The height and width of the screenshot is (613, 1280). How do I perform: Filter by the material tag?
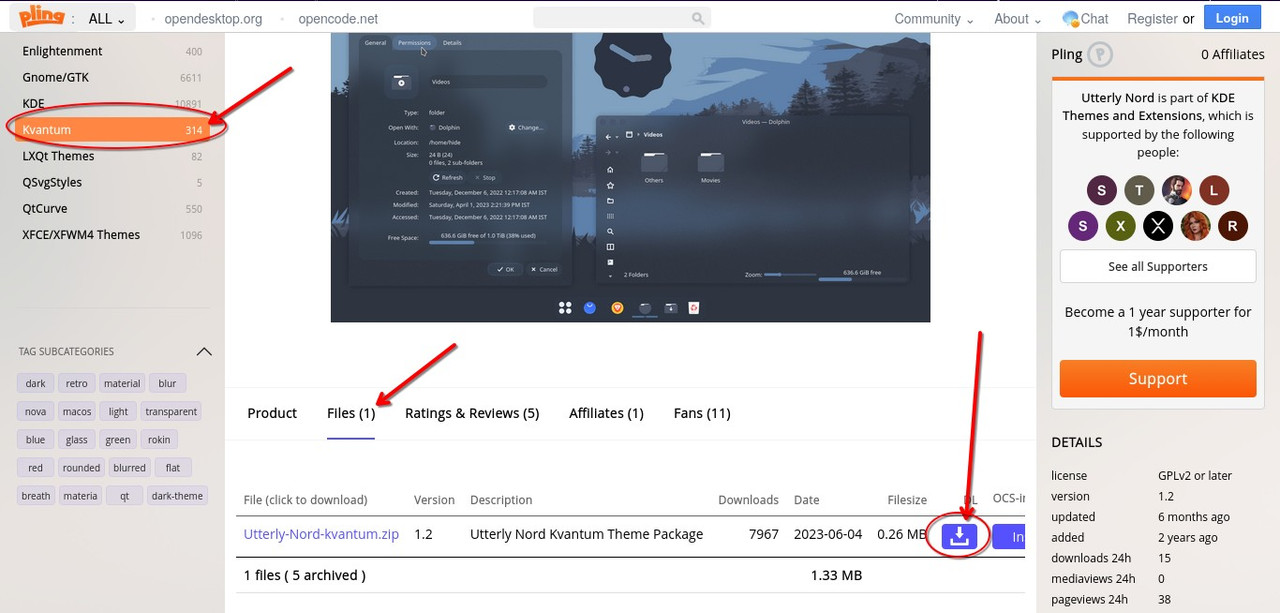click(x=122, y=383)
